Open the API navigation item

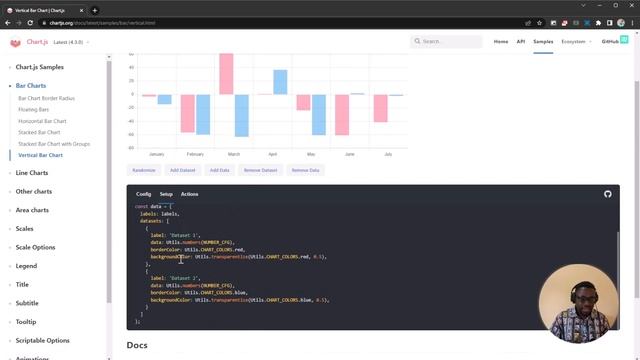[521, 41]
